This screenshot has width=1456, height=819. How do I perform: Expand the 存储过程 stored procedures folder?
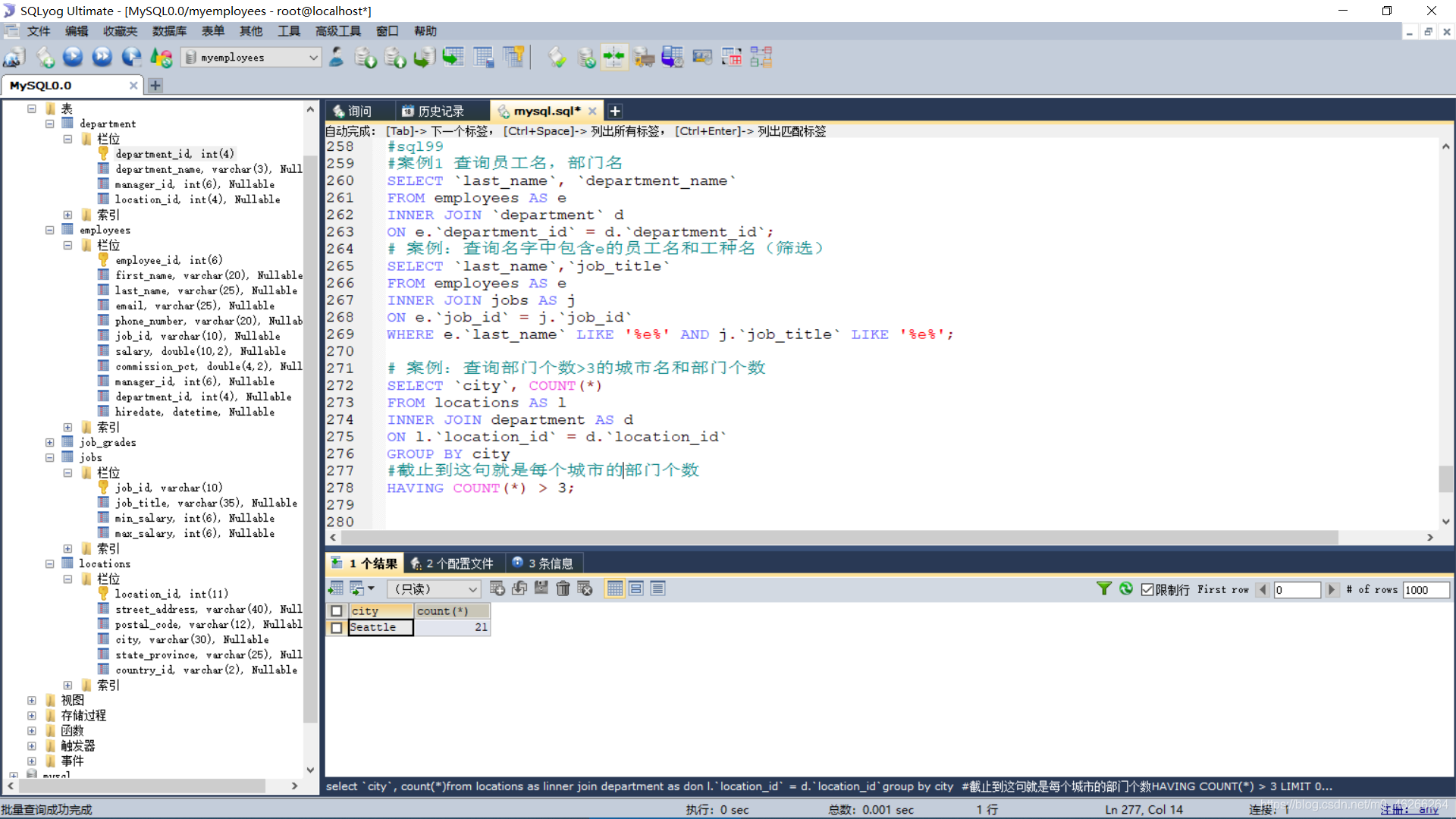pos(31,715)
